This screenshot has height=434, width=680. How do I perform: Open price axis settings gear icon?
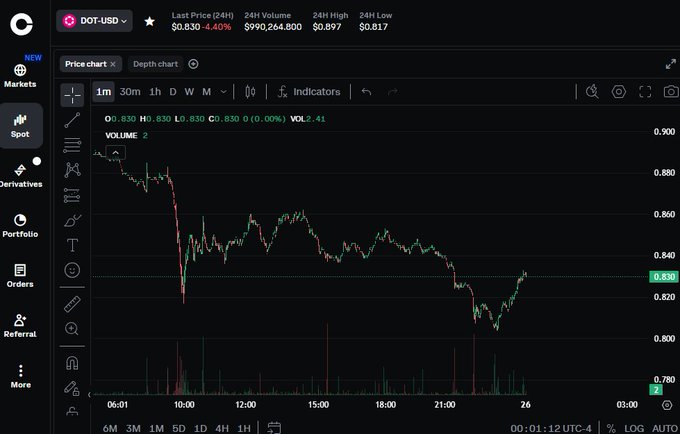pos(667,405)
